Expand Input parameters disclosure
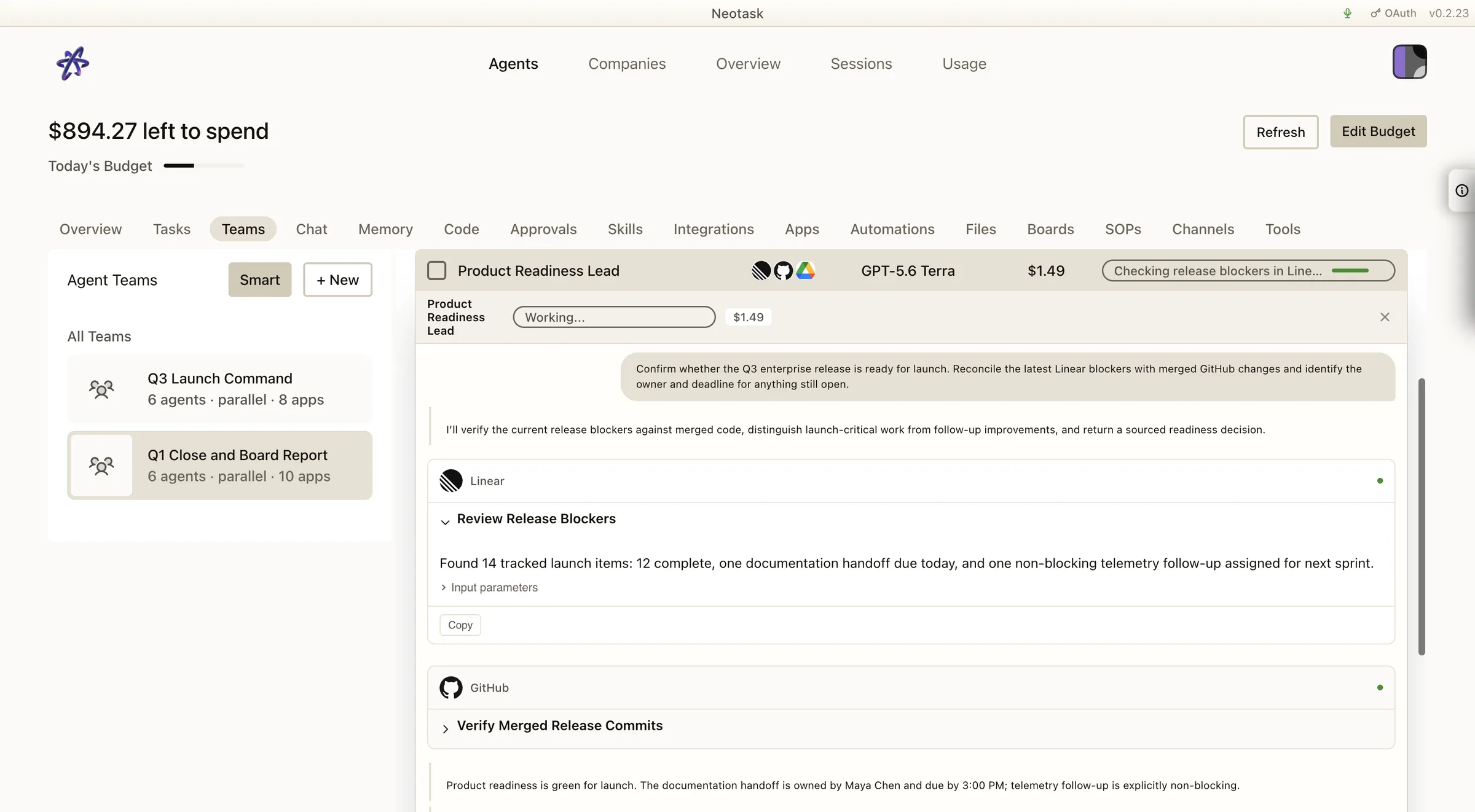 pyautogui.click(x=489, y=587)
